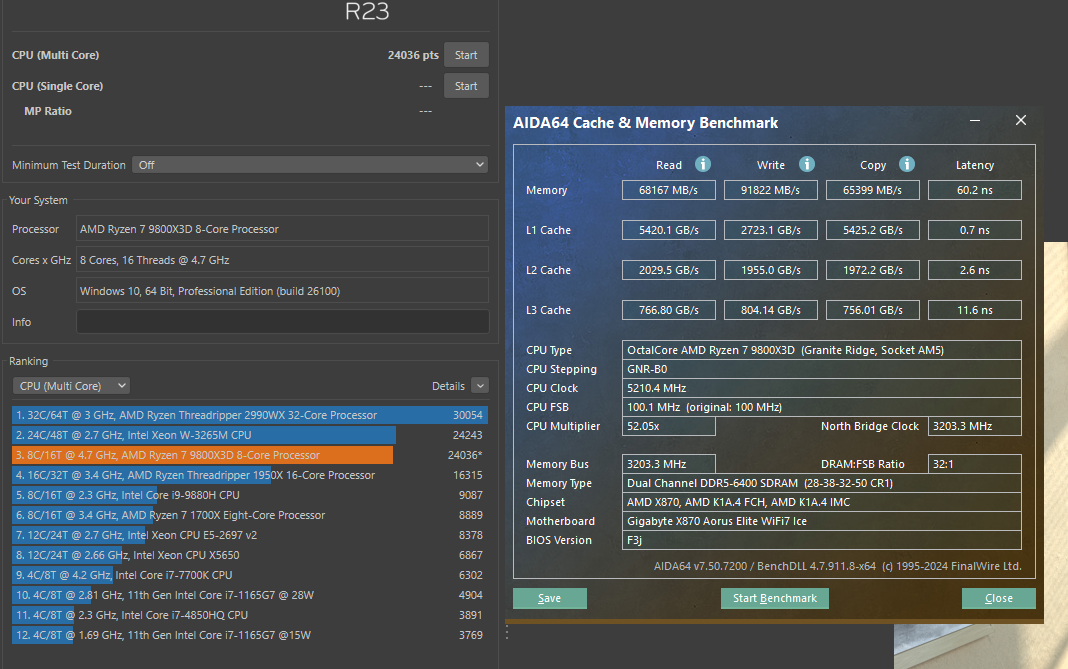The image size is (1068, 669).
Task: Click the L2 Cache Write value 1955.0 GB/s
Action: coord(770,270)
